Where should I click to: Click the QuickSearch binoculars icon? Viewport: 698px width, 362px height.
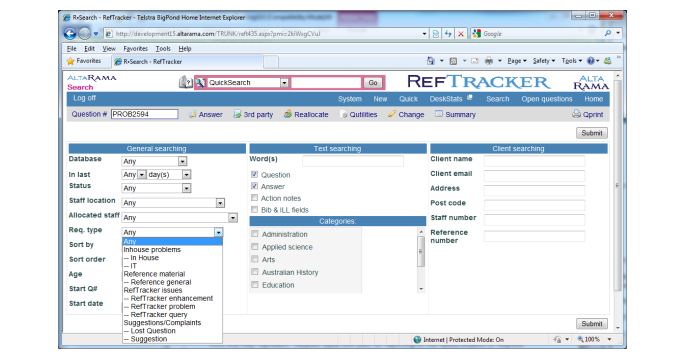point(201,83)
